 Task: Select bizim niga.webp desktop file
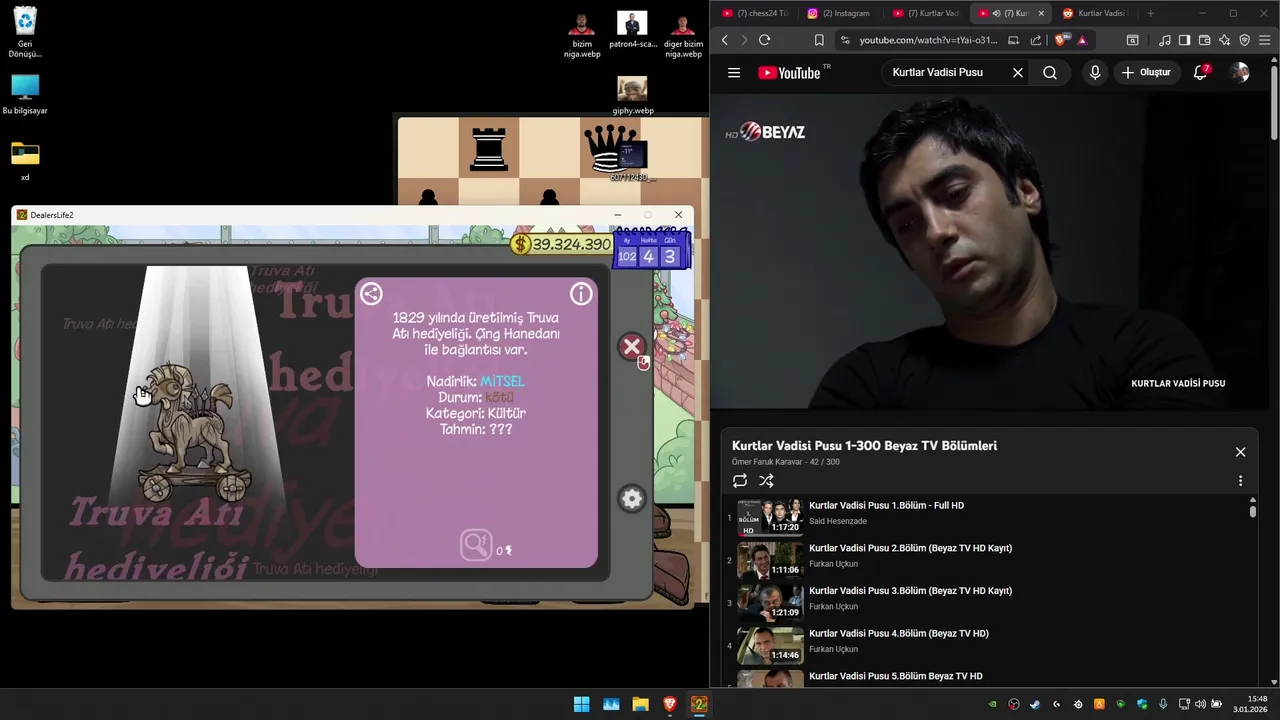(x=582, y=35)
